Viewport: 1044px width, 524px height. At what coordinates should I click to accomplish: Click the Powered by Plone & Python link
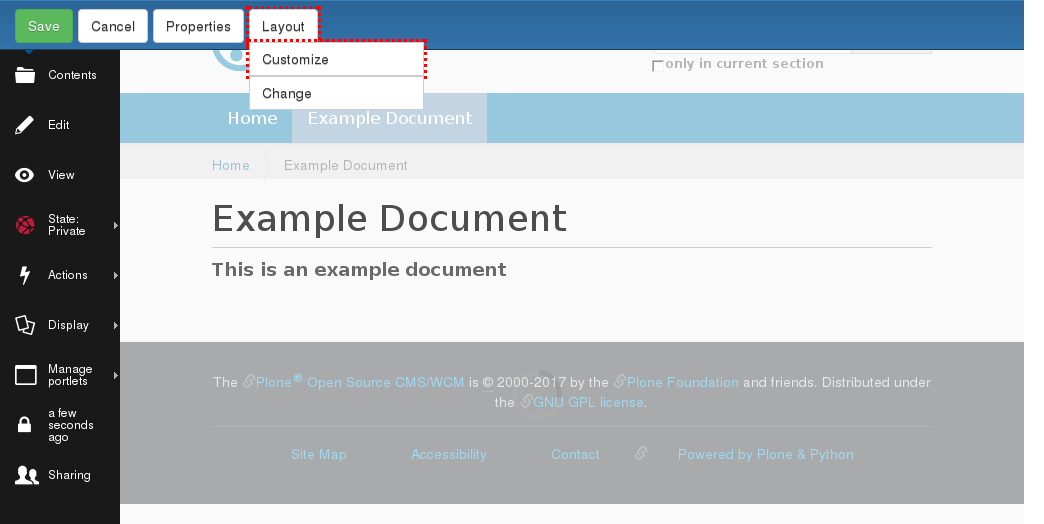point(766,454)
